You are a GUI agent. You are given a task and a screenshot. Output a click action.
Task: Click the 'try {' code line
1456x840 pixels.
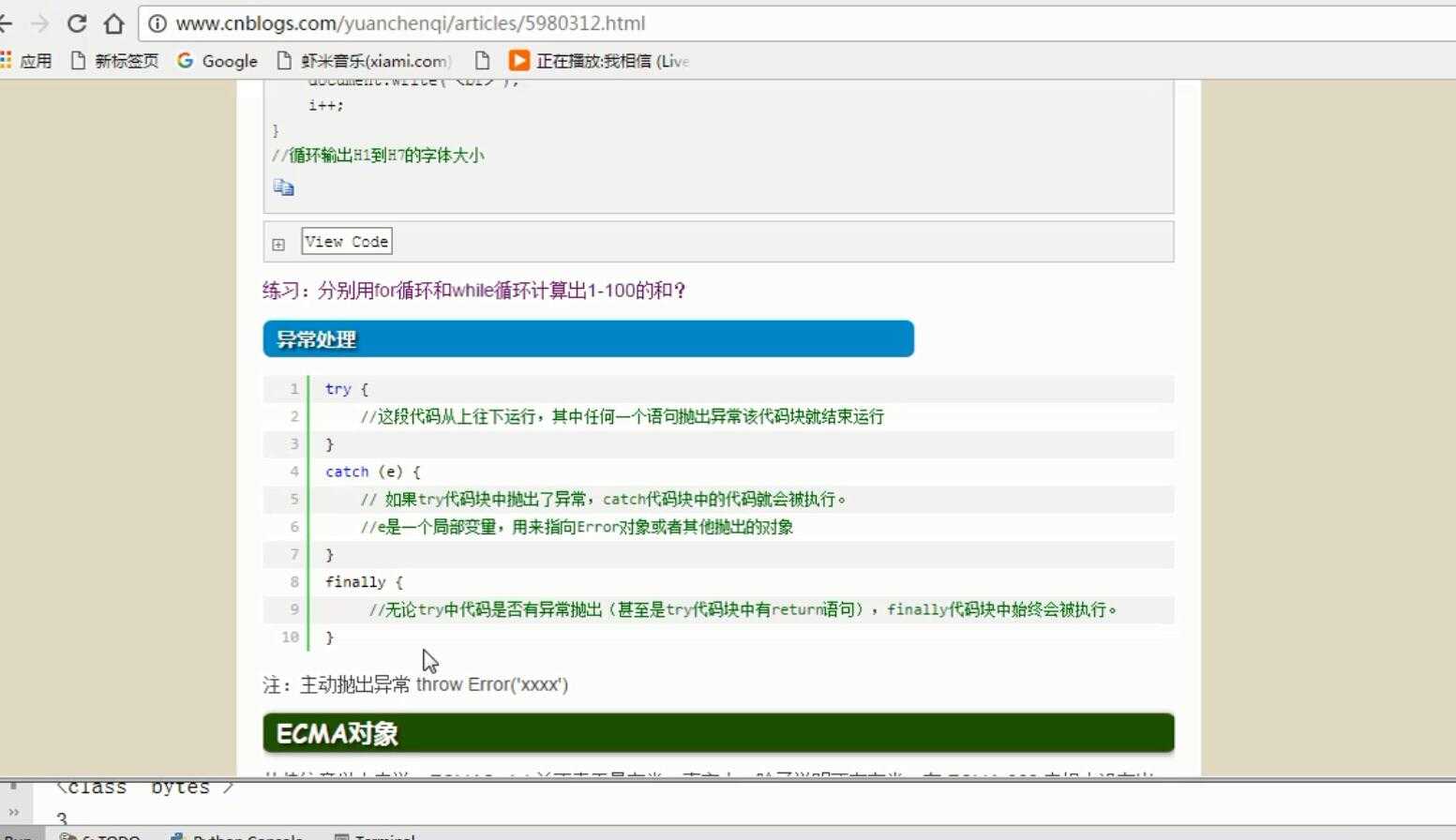[x=347, y=389]
